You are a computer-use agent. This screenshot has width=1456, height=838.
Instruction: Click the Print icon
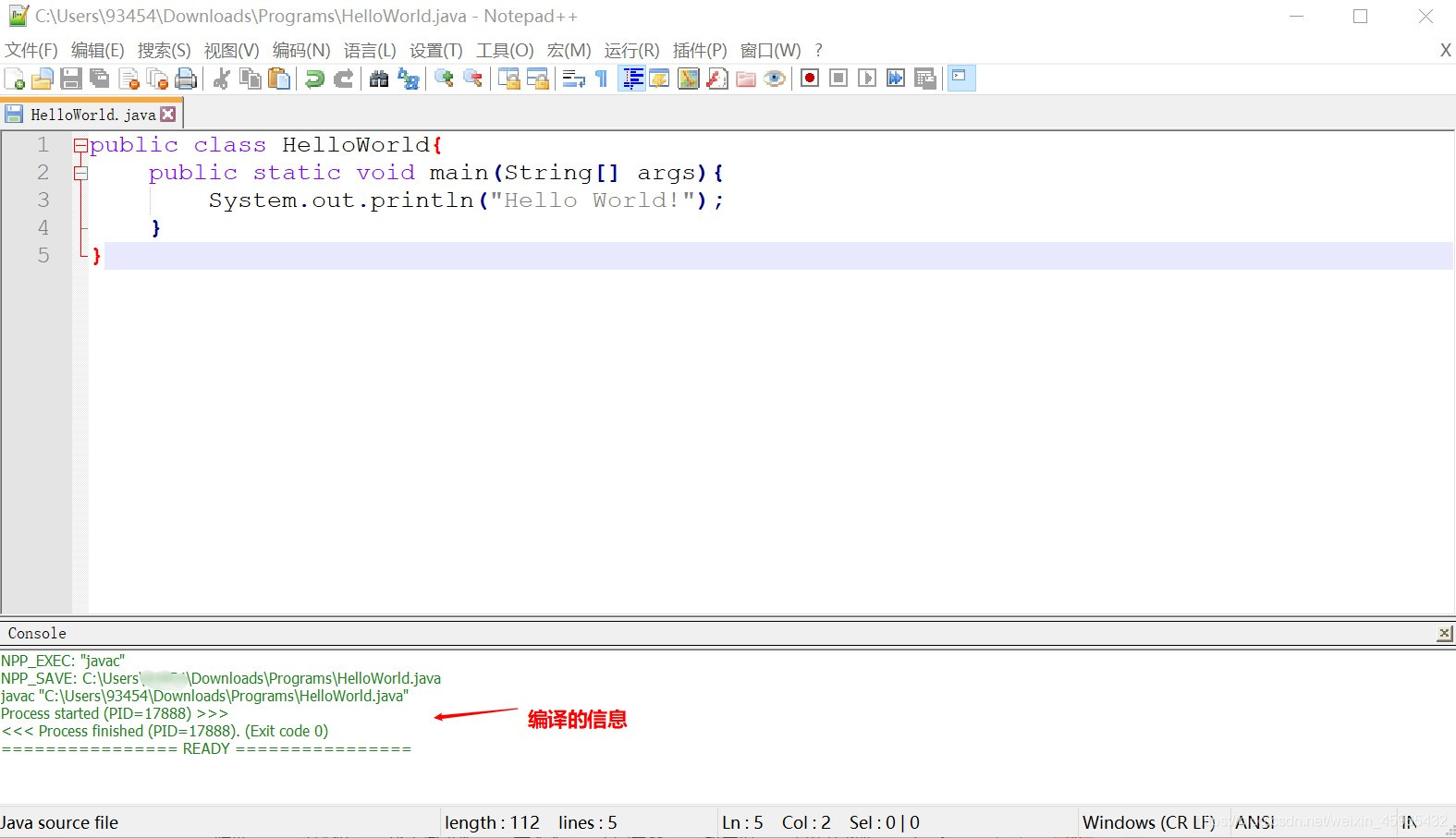pos(186,79)
